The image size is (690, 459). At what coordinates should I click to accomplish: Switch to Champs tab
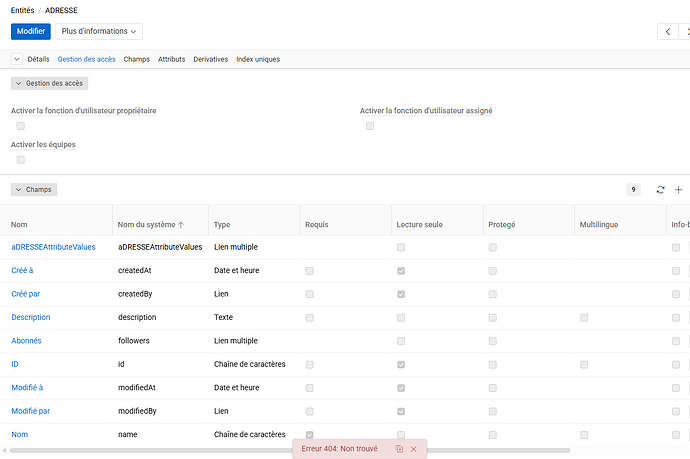tap(136, 59)
